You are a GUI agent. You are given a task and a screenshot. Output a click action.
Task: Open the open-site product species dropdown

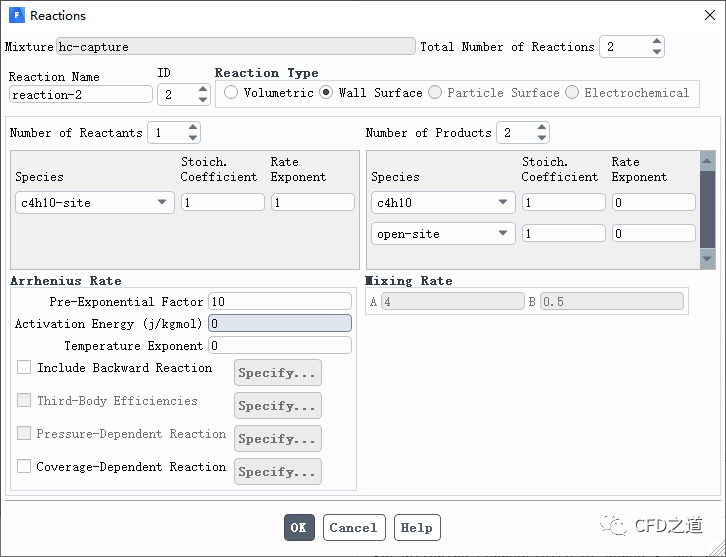(503, 234)
